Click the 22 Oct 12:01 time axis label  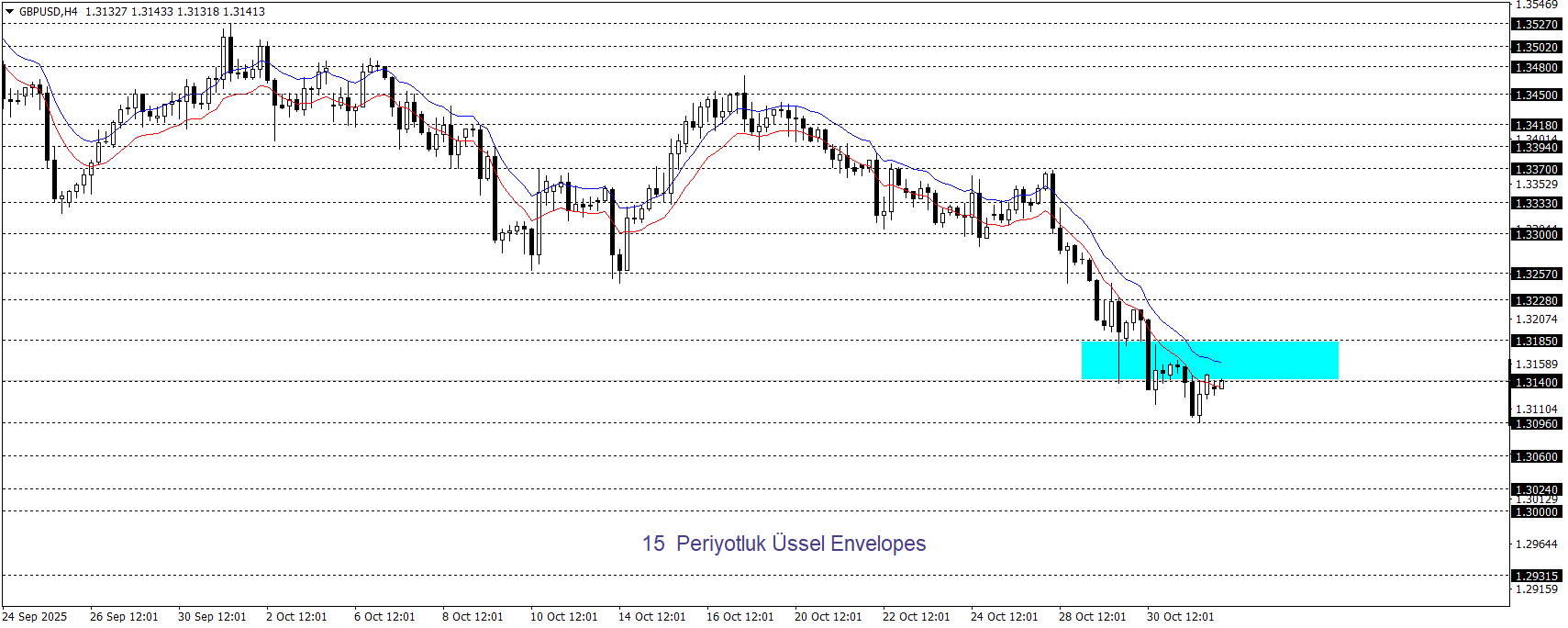917,617
